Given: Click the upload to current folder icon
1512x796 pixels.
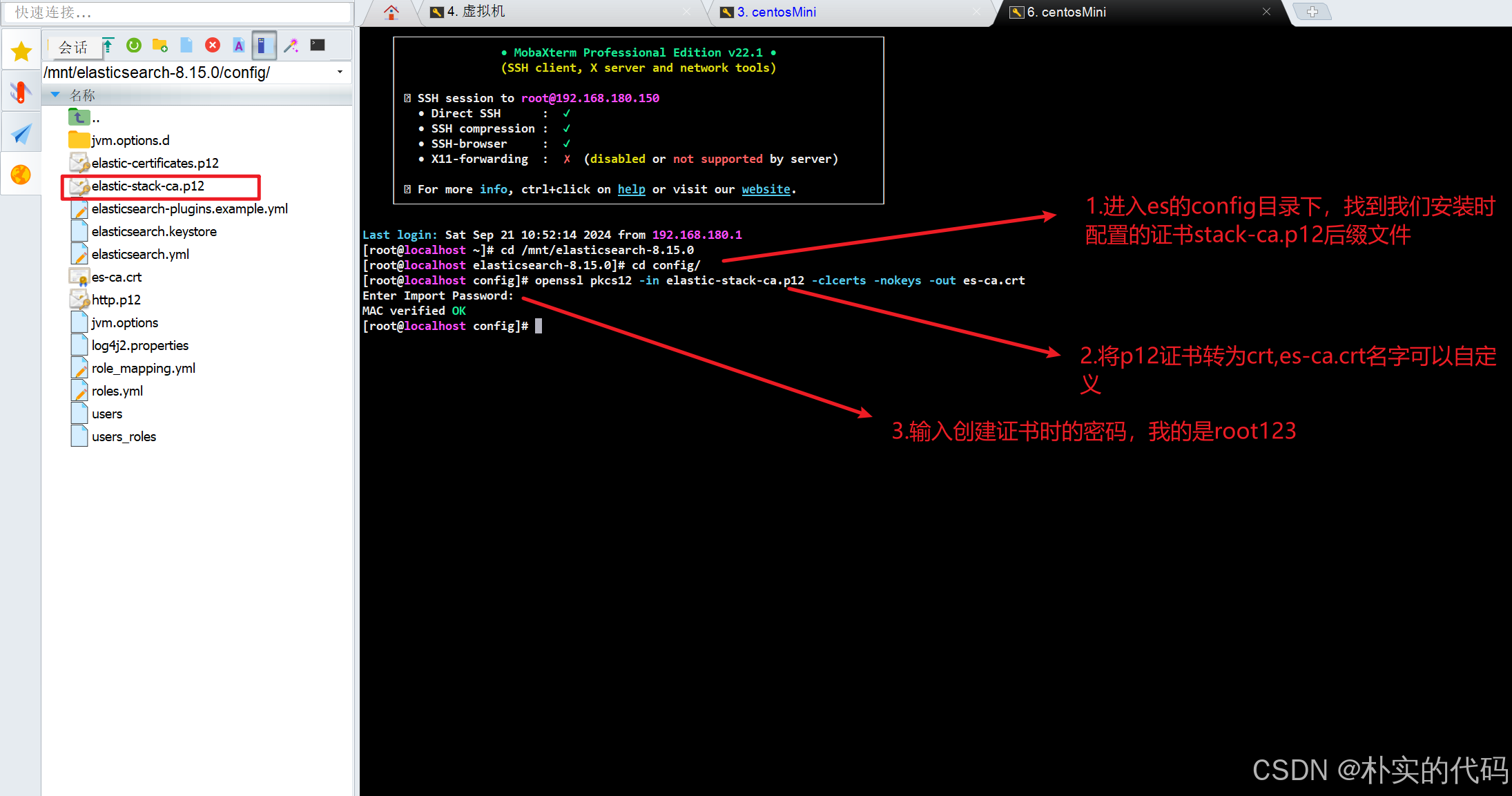Looking at the screenshot, I should coord(108,46).
